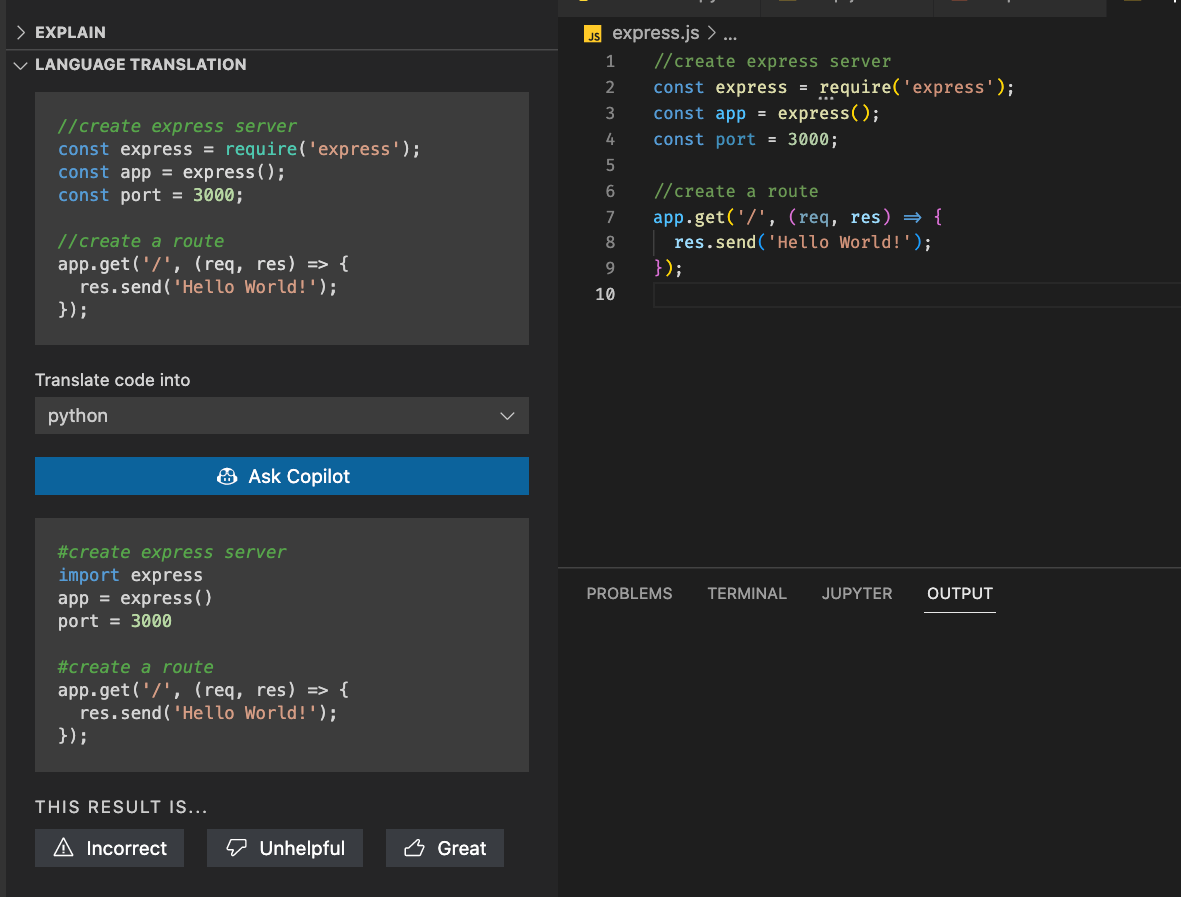The height and width of the screenshot is (897, 1181).
Task: Click value 3000 on editor line 4
Action: pos(807,139)
